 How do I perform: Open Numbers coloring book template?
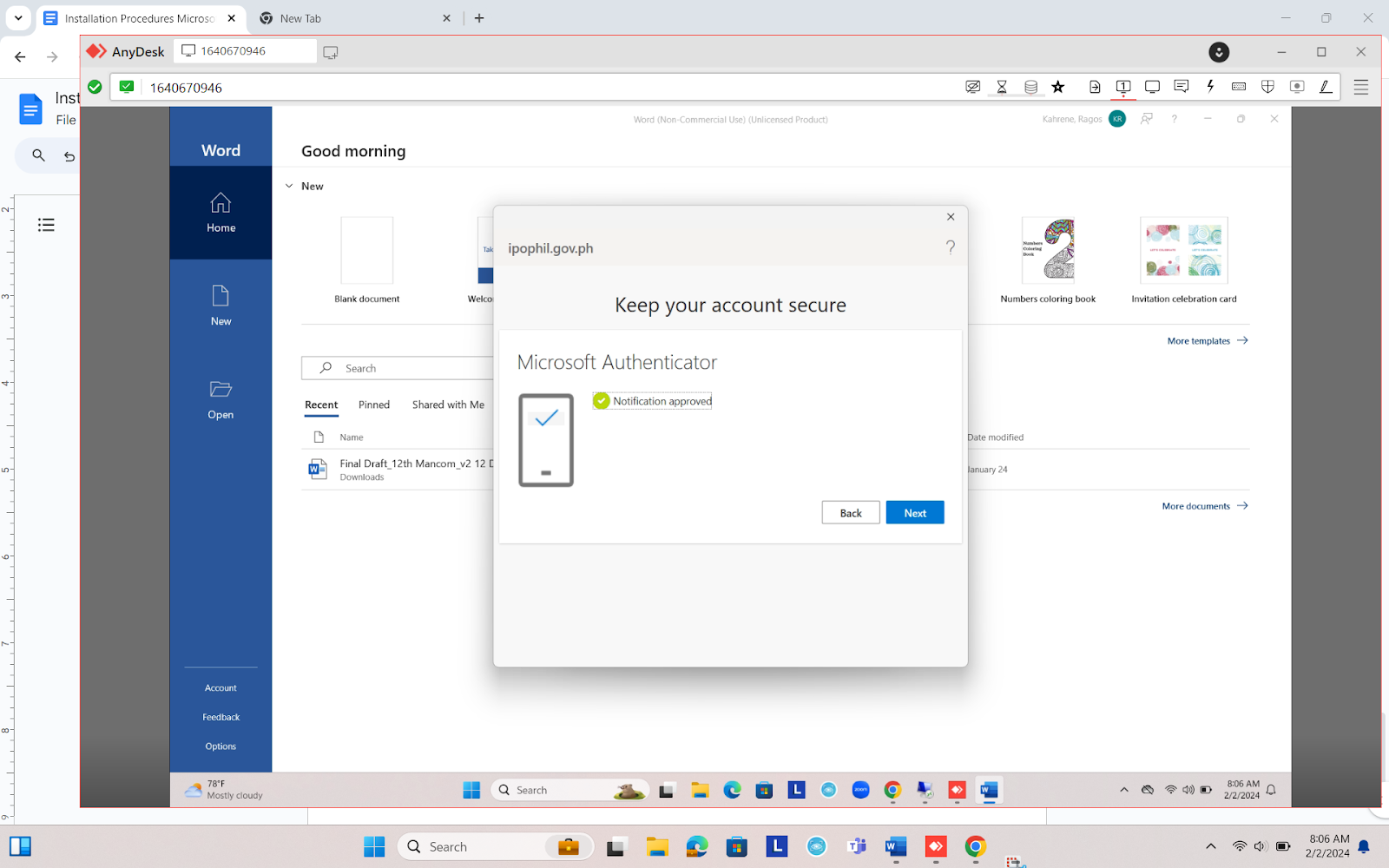(1048, 250)
